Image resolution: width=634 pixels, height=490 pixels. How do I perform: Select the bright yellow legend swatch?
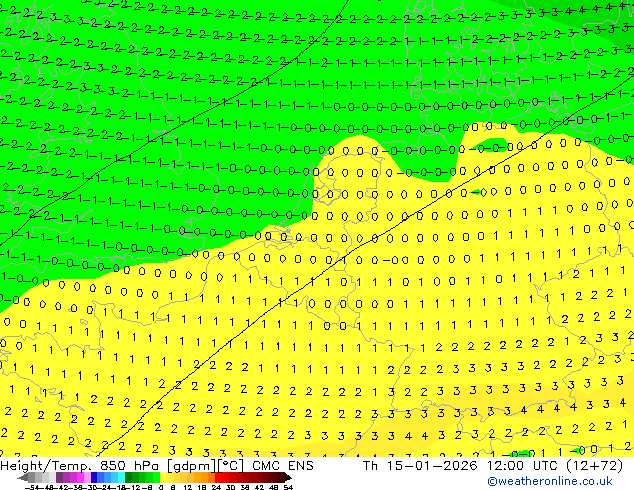(x=163, y=477)
